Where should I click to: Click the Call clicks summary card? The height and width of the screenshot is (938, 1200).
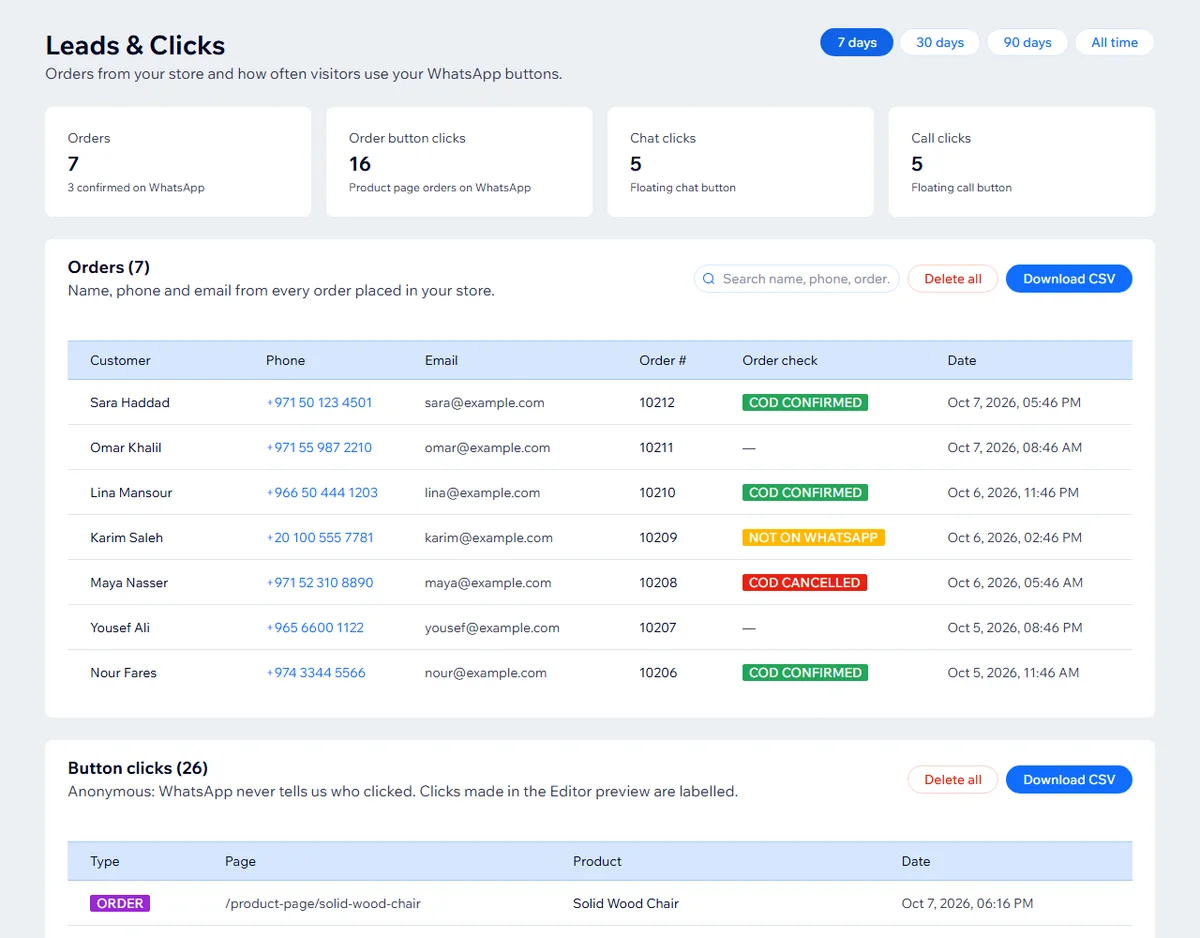[x=1021, y=162]
